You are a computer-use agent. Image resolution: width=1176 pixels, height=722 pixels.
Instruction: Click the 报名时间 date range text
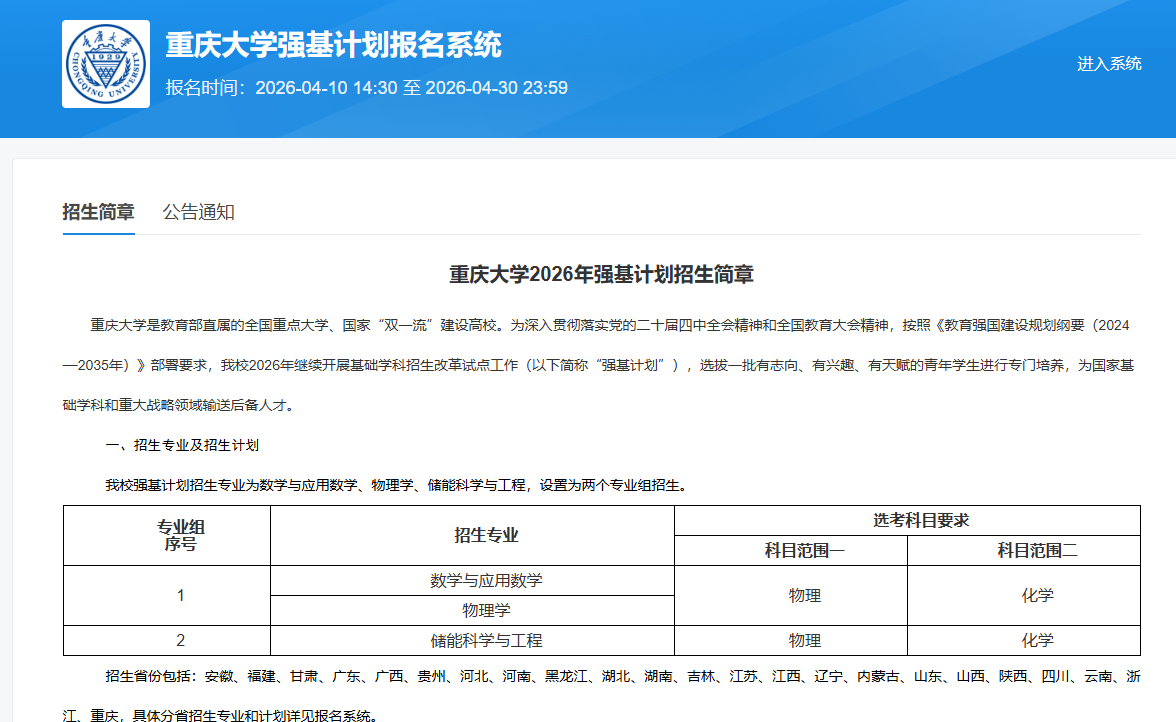coord(366,88)
